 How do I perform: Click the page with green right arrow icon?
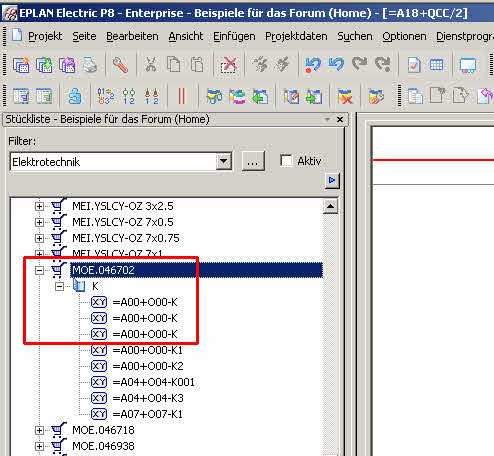pyautogui.click(x=313, y=96)
